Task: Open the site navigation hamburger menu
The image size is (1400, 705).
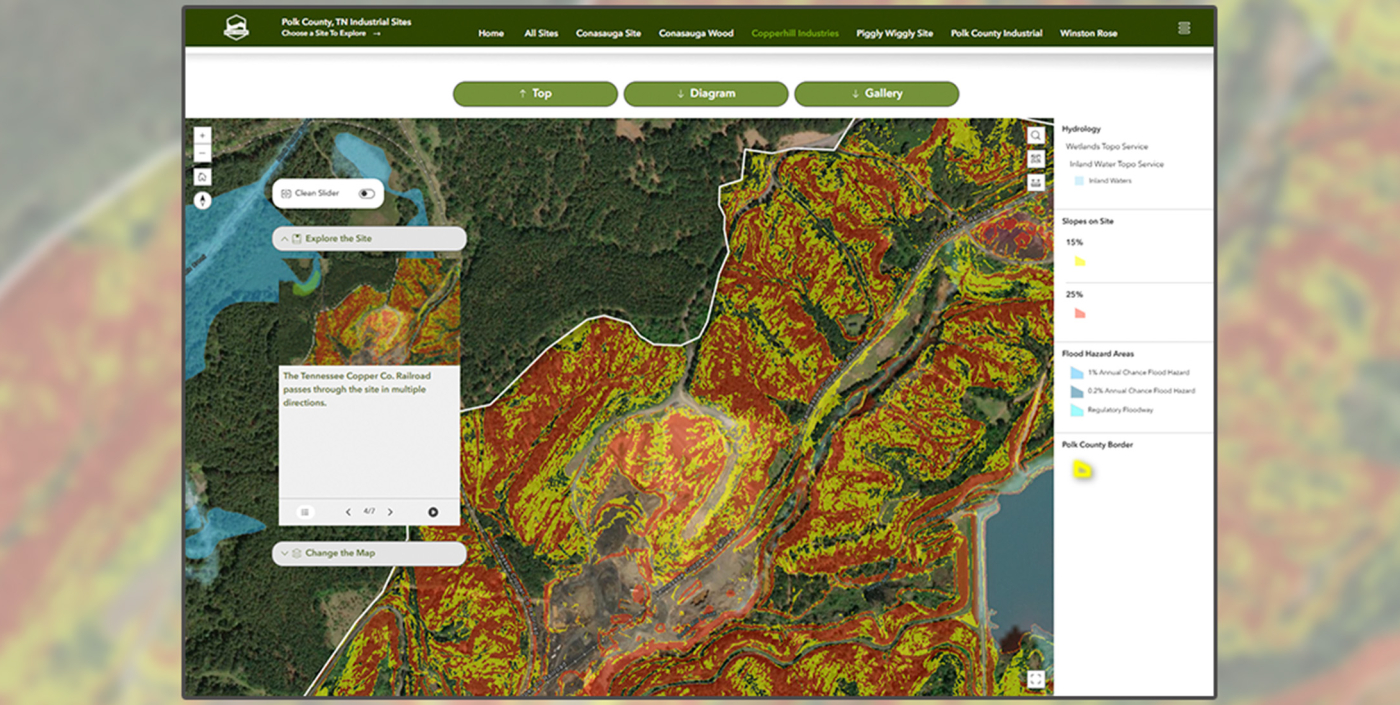Action: [1184, 28]
